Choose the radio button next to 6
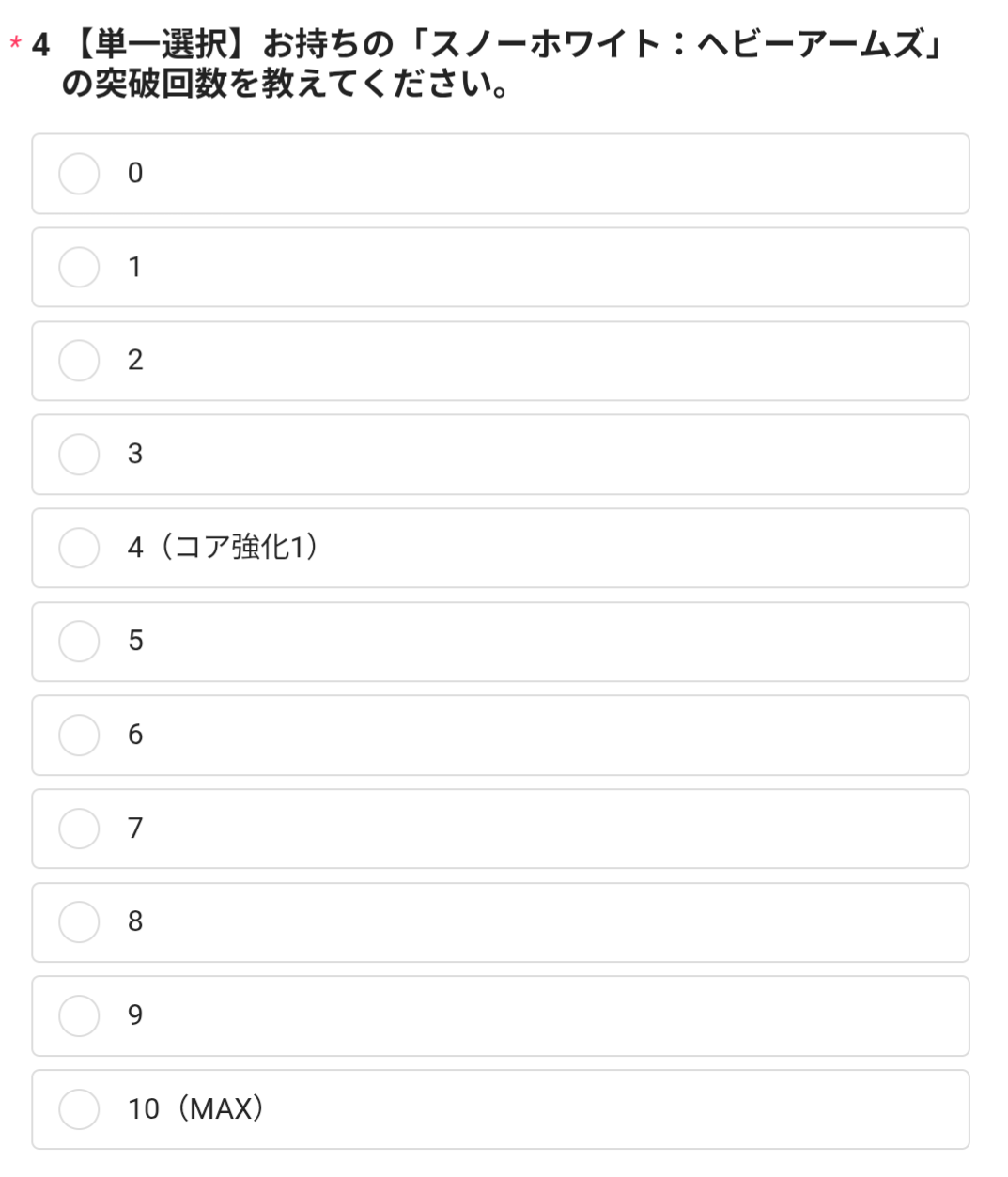This screenshot has height=1177, width=1008. point(79,735)
